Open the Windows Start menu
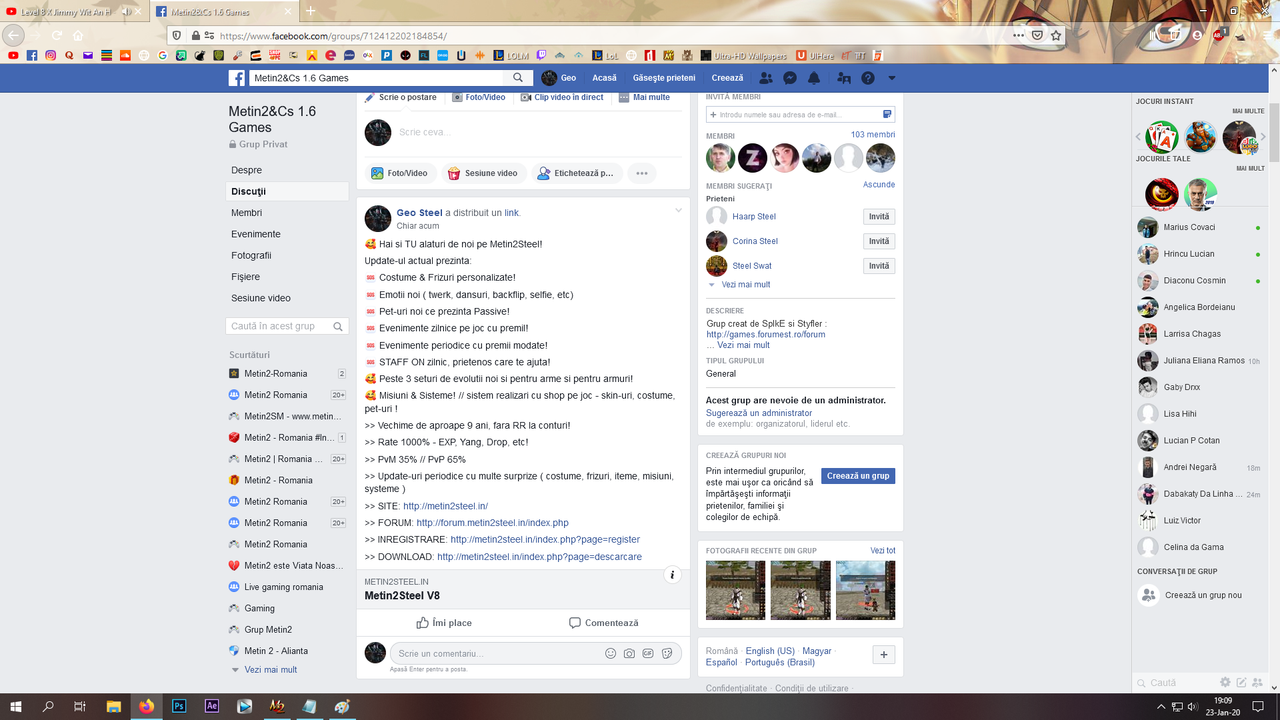The image size is (1280, 720). pyautogui.click(x=16, y=706)
